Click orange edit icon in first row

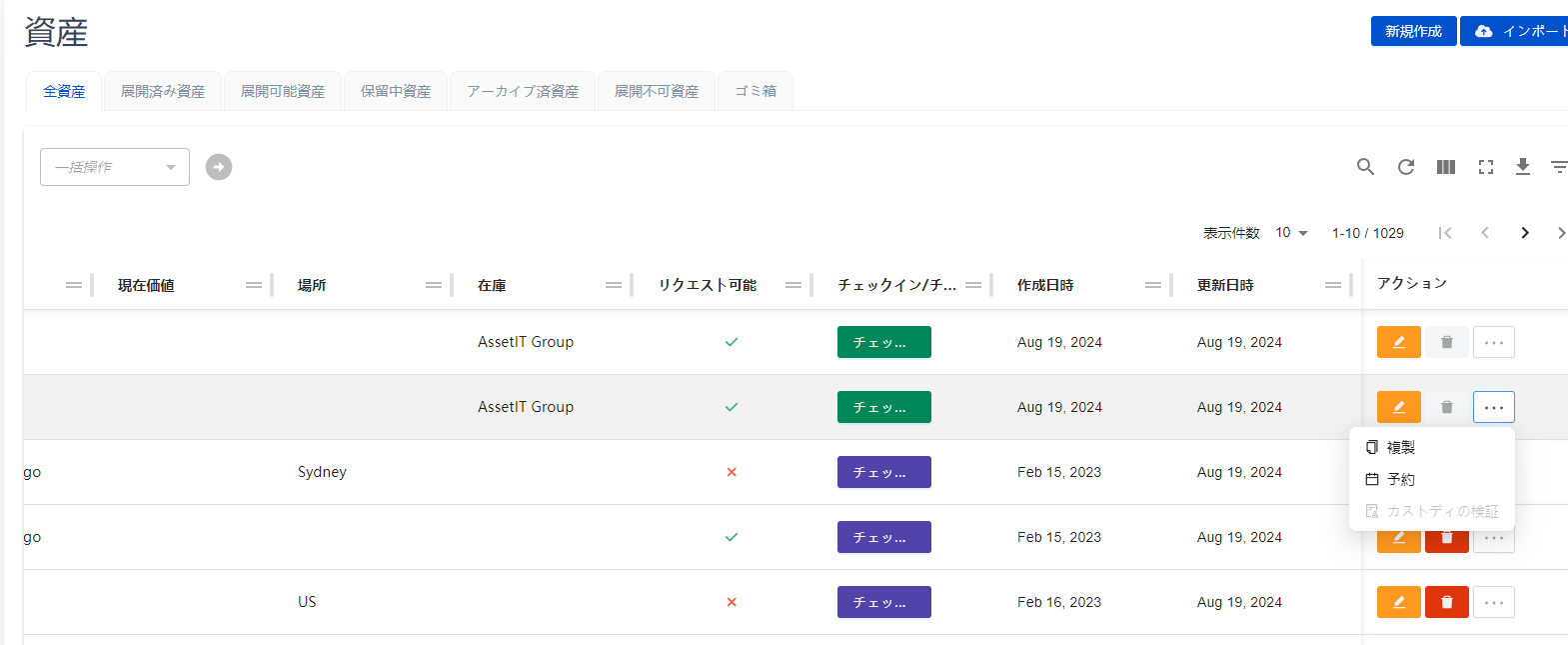click(1398, 342)
